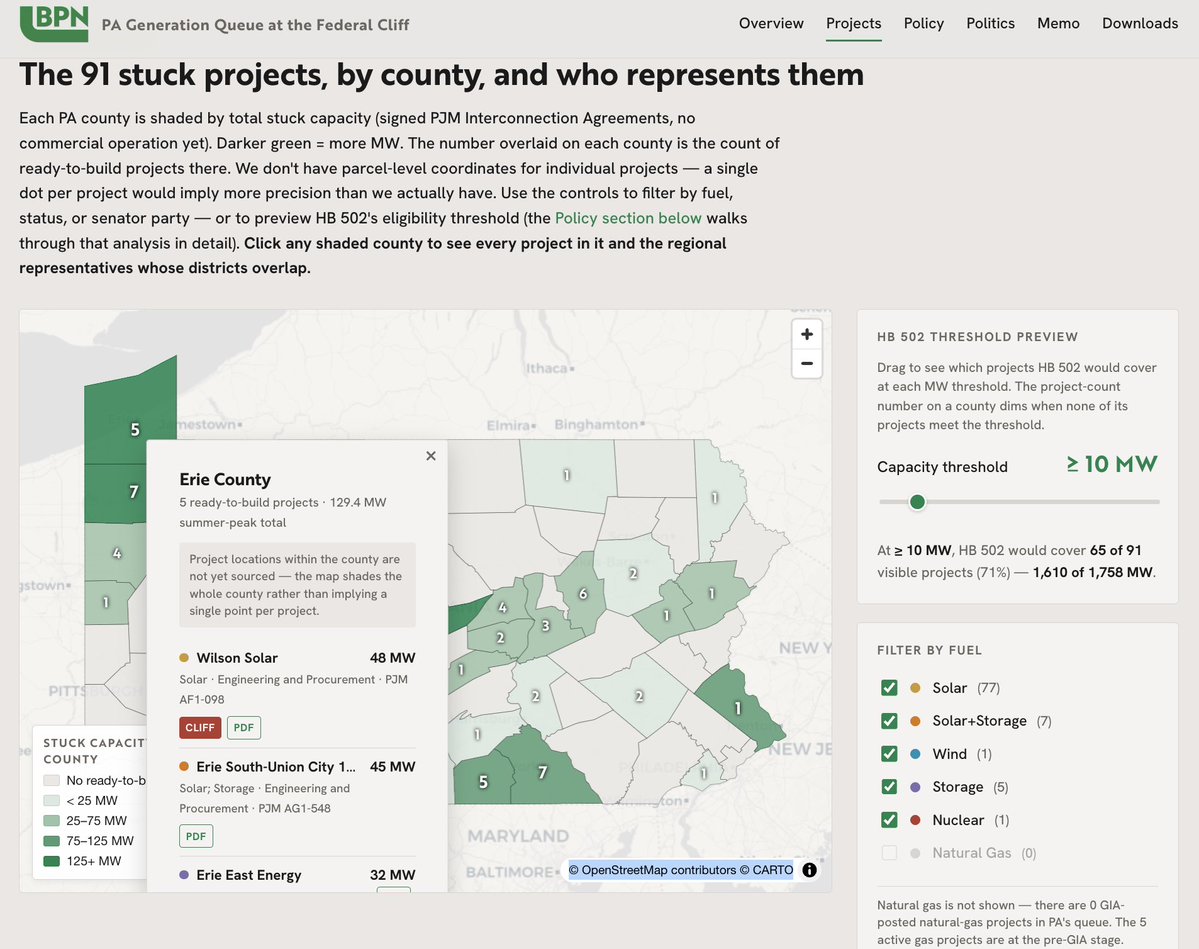1199x949 pixels.
Task: Open map attribution info icon
Action: pyautogui.click(x=809, y=870)
